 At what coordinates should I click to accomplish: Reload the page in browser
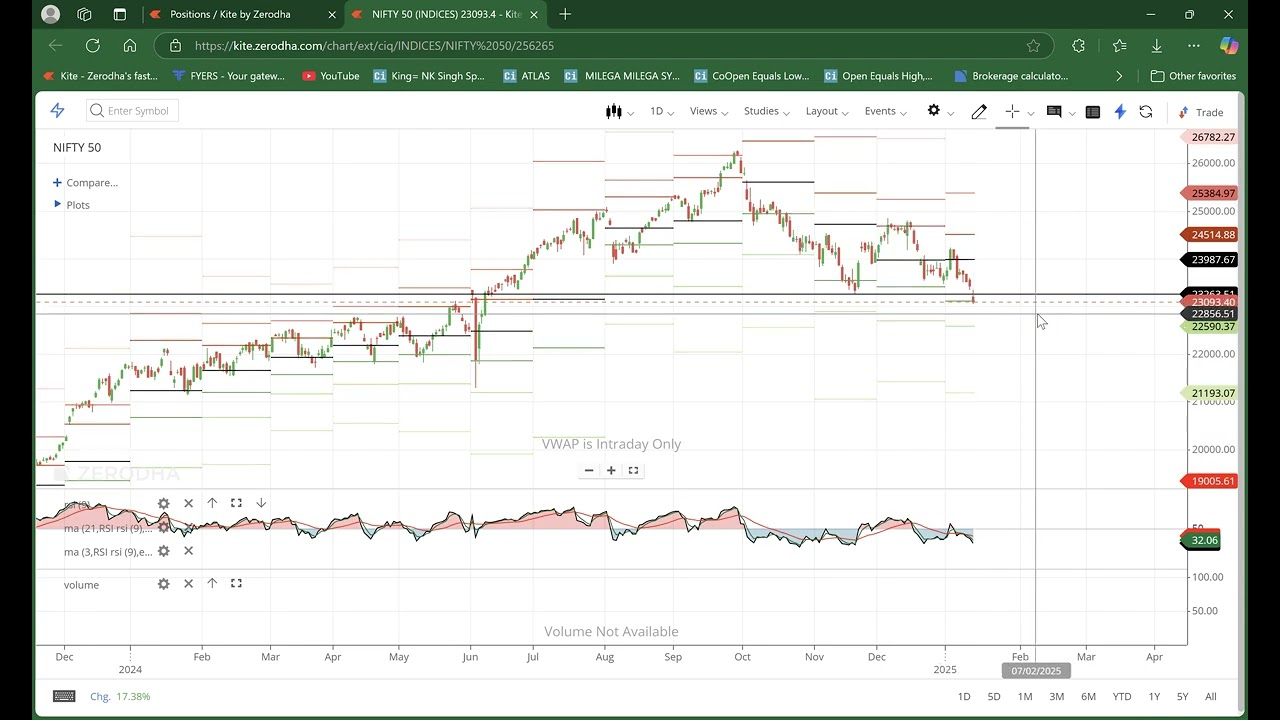93,46
